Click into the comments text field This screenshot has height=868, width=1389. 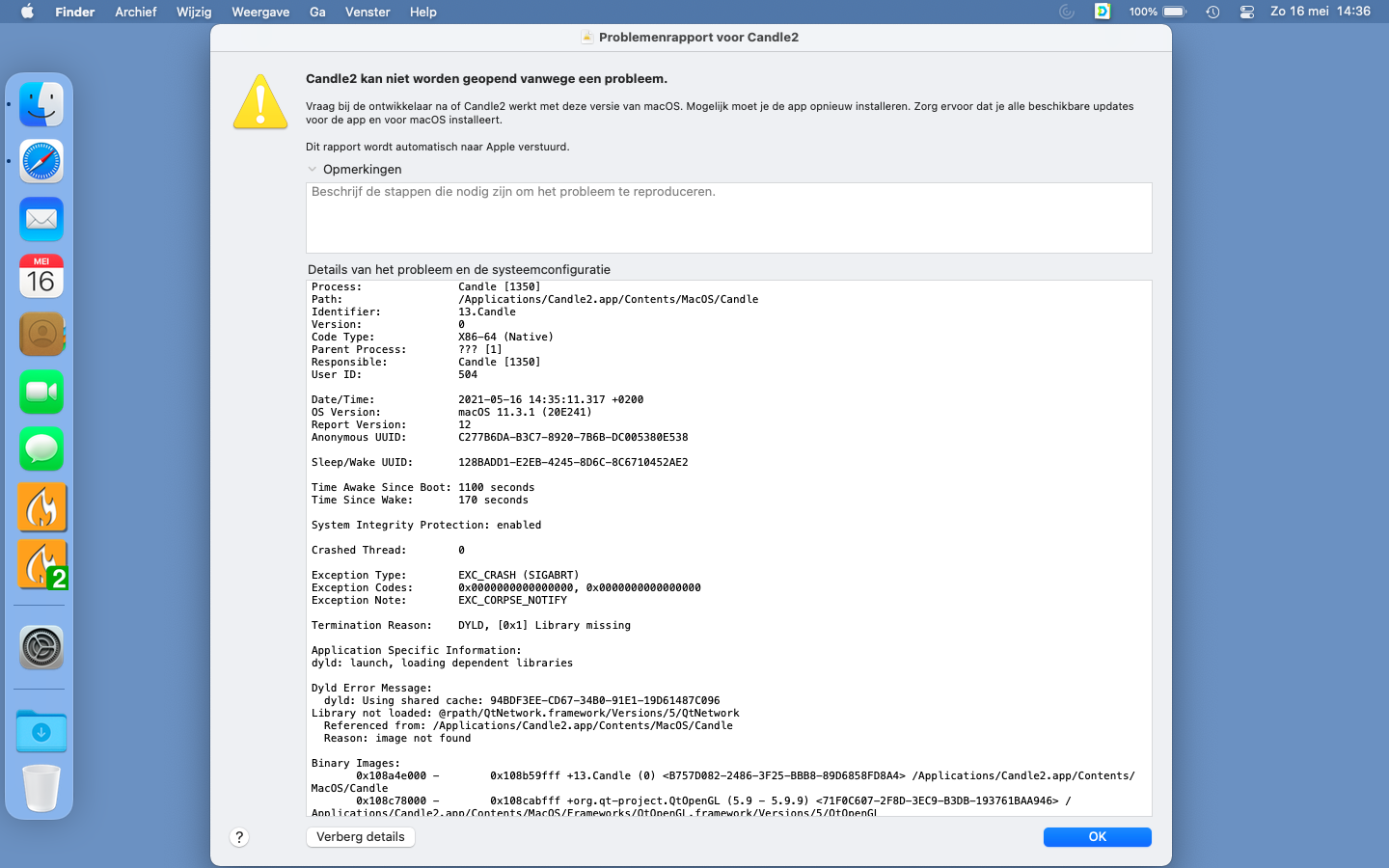click(729, 218)
